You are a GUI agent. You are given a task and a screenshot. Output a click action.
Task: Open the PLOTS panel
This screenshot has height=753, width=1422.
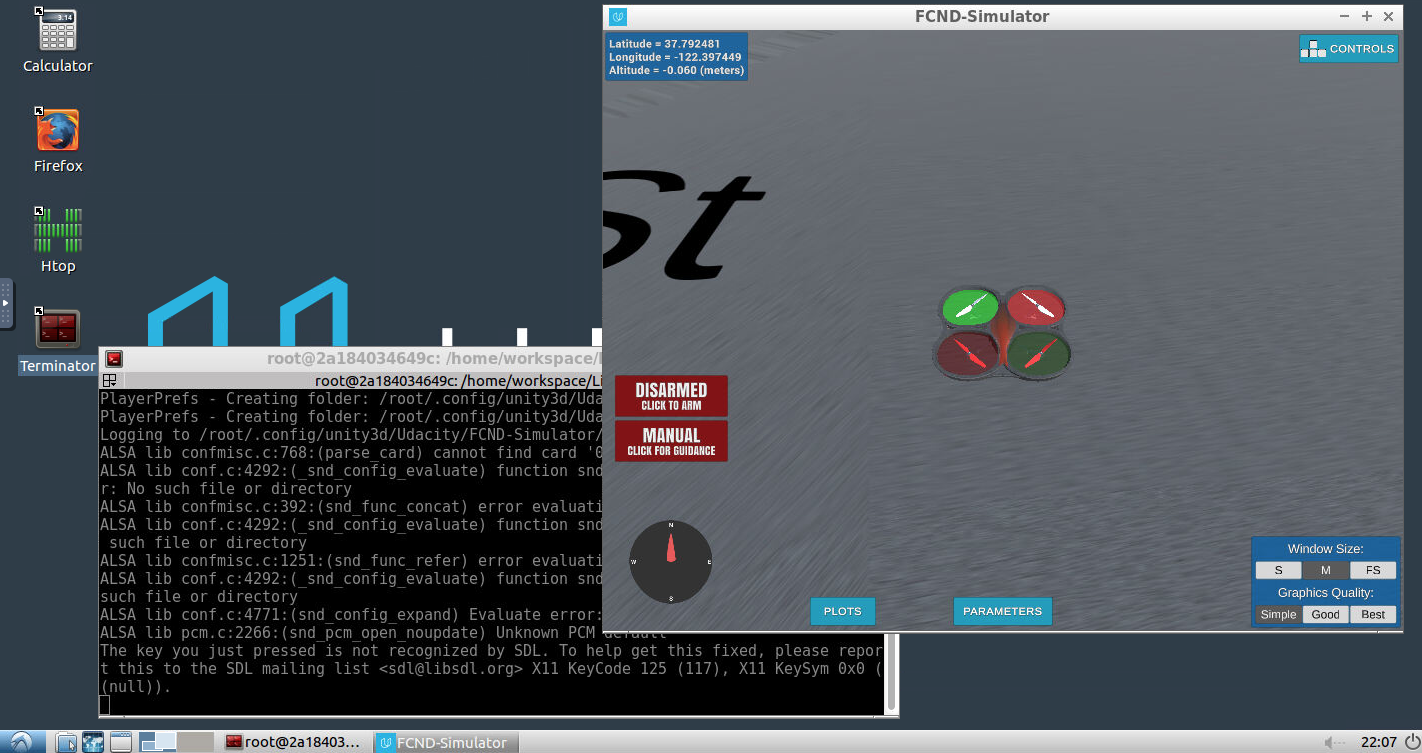[842, 611]
